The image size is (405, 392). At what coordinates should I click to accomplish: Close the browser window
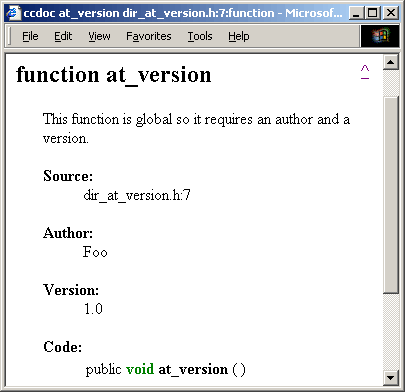tap(391, 13)
